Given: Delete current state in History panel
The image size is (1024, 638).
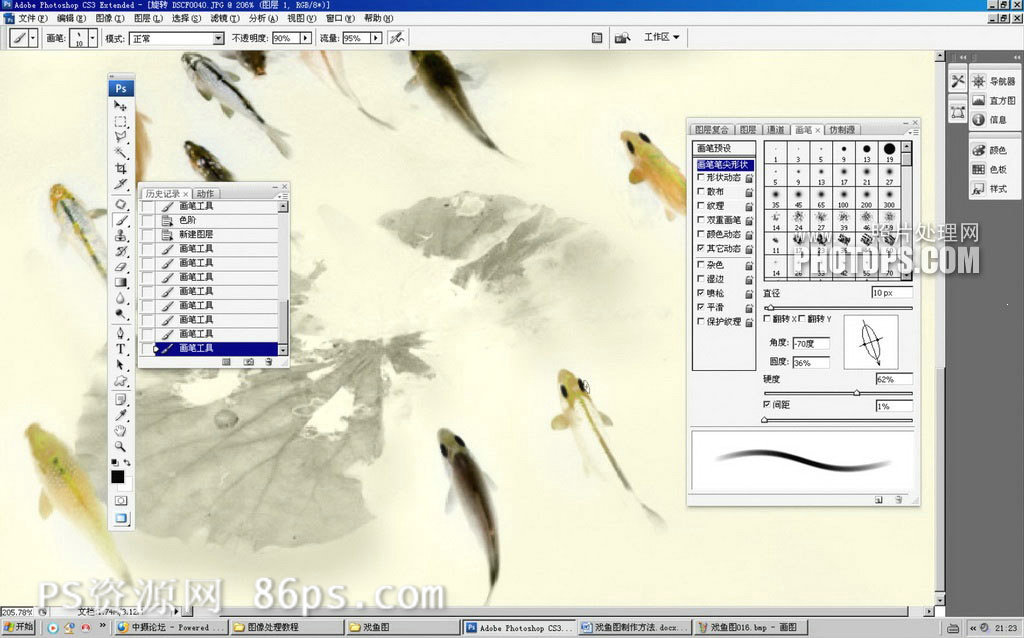Looking at the screenshot, I should coord(268,361).
